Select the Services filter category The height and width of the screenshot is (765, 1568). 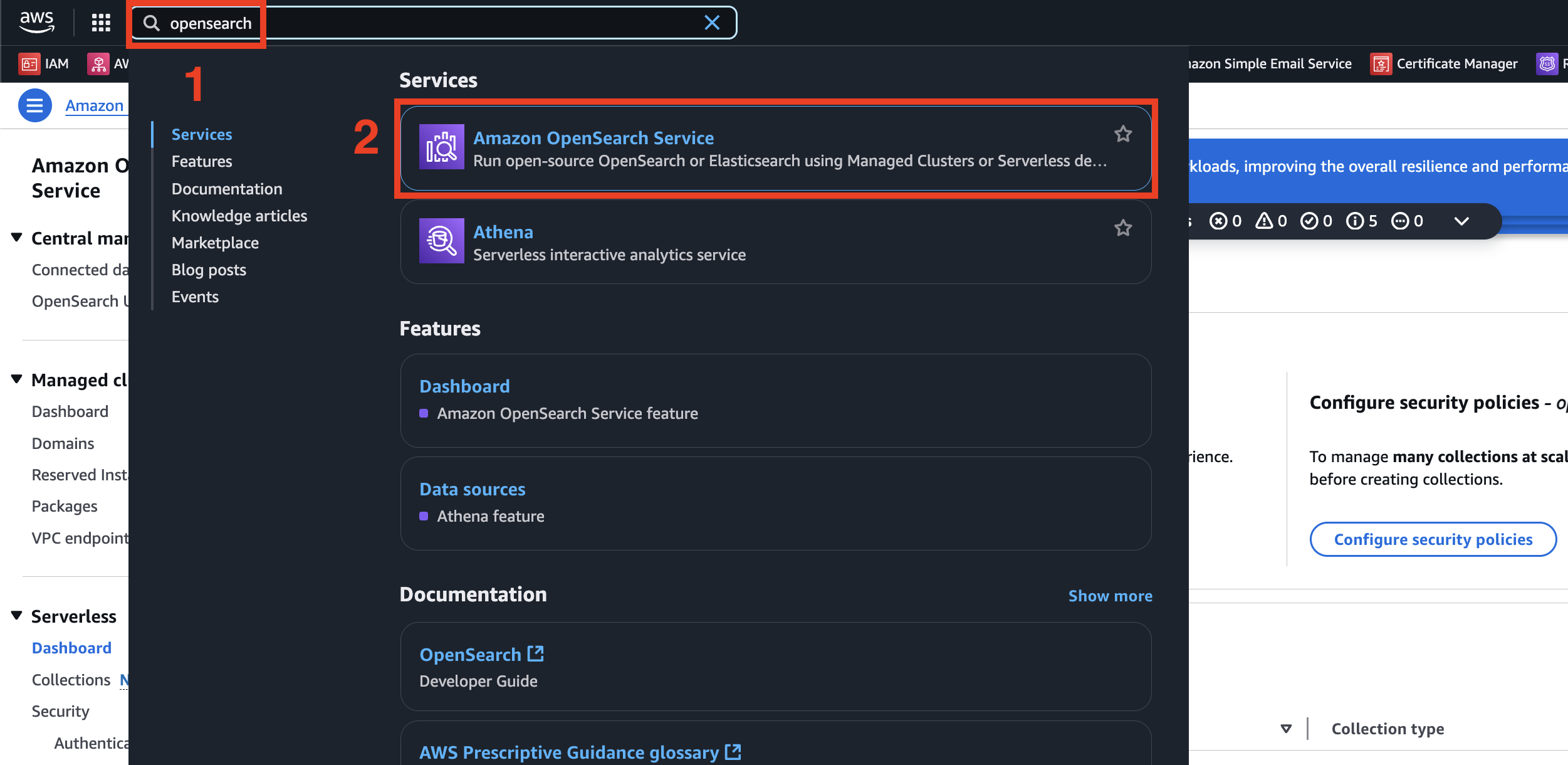click(x=202, y=134)
